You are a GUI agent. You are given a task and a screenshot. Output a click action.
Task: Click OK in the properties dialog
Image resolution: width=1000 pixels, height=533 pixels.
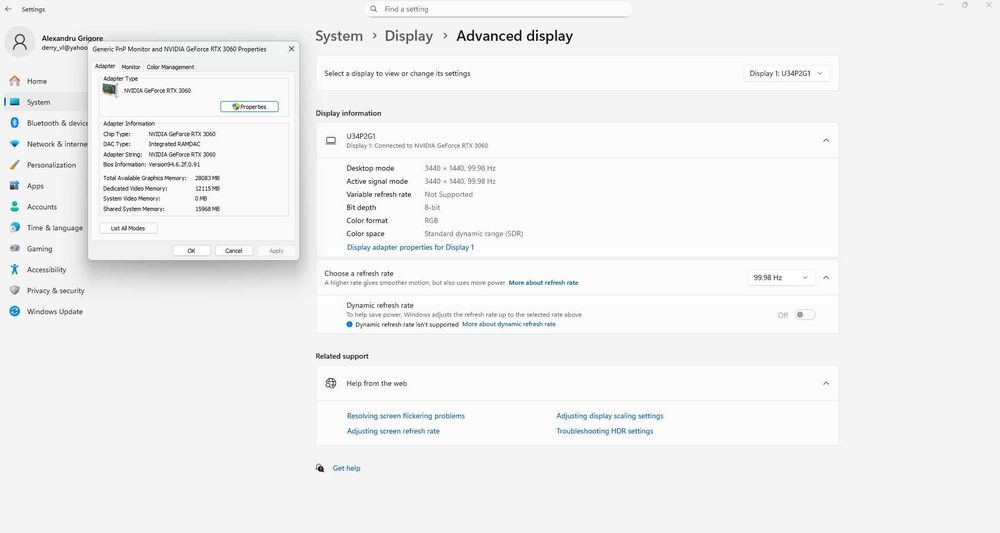(191, 251)
